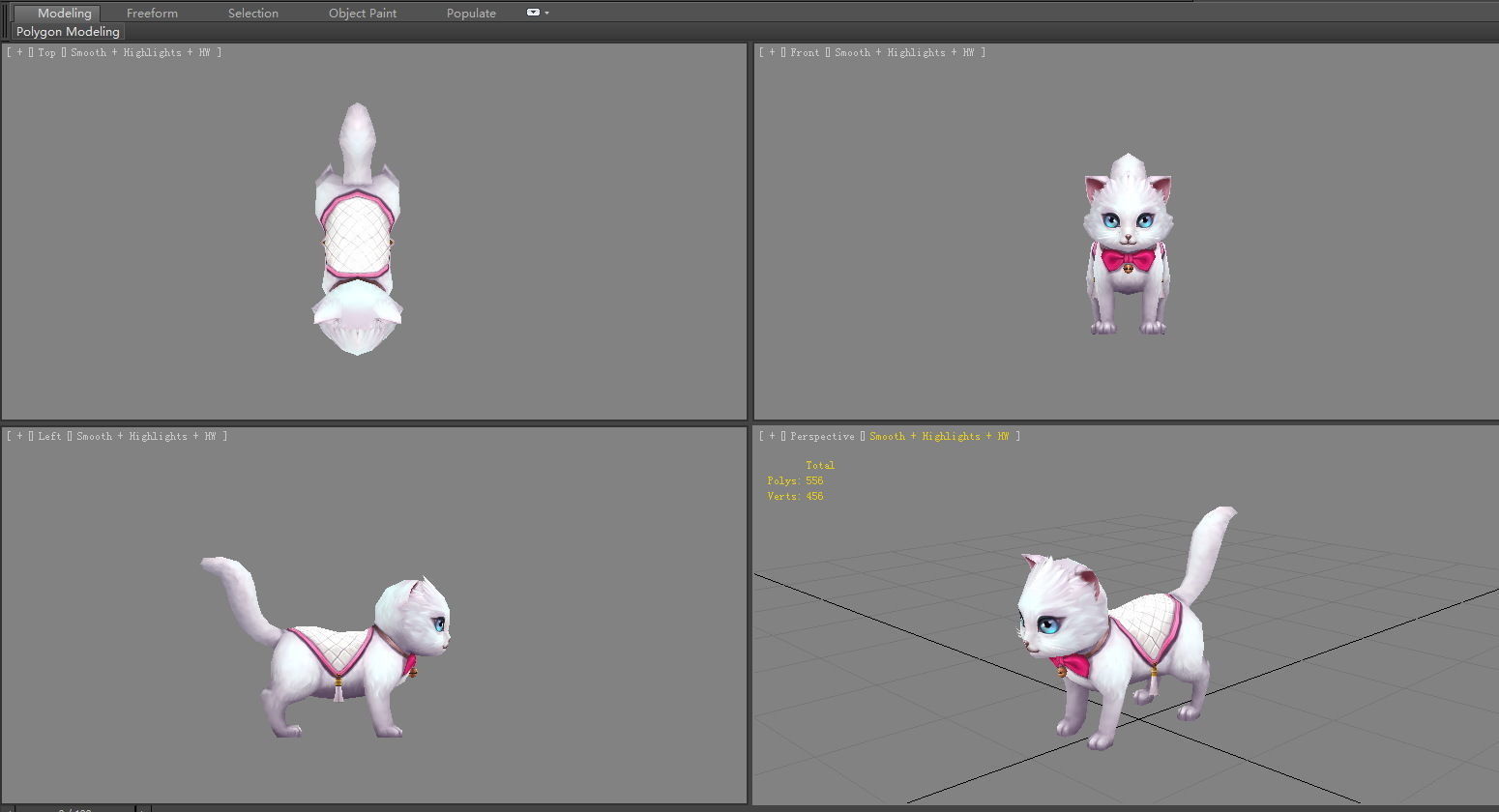Click the Verts: 456 statistic

tap(795, 496)
